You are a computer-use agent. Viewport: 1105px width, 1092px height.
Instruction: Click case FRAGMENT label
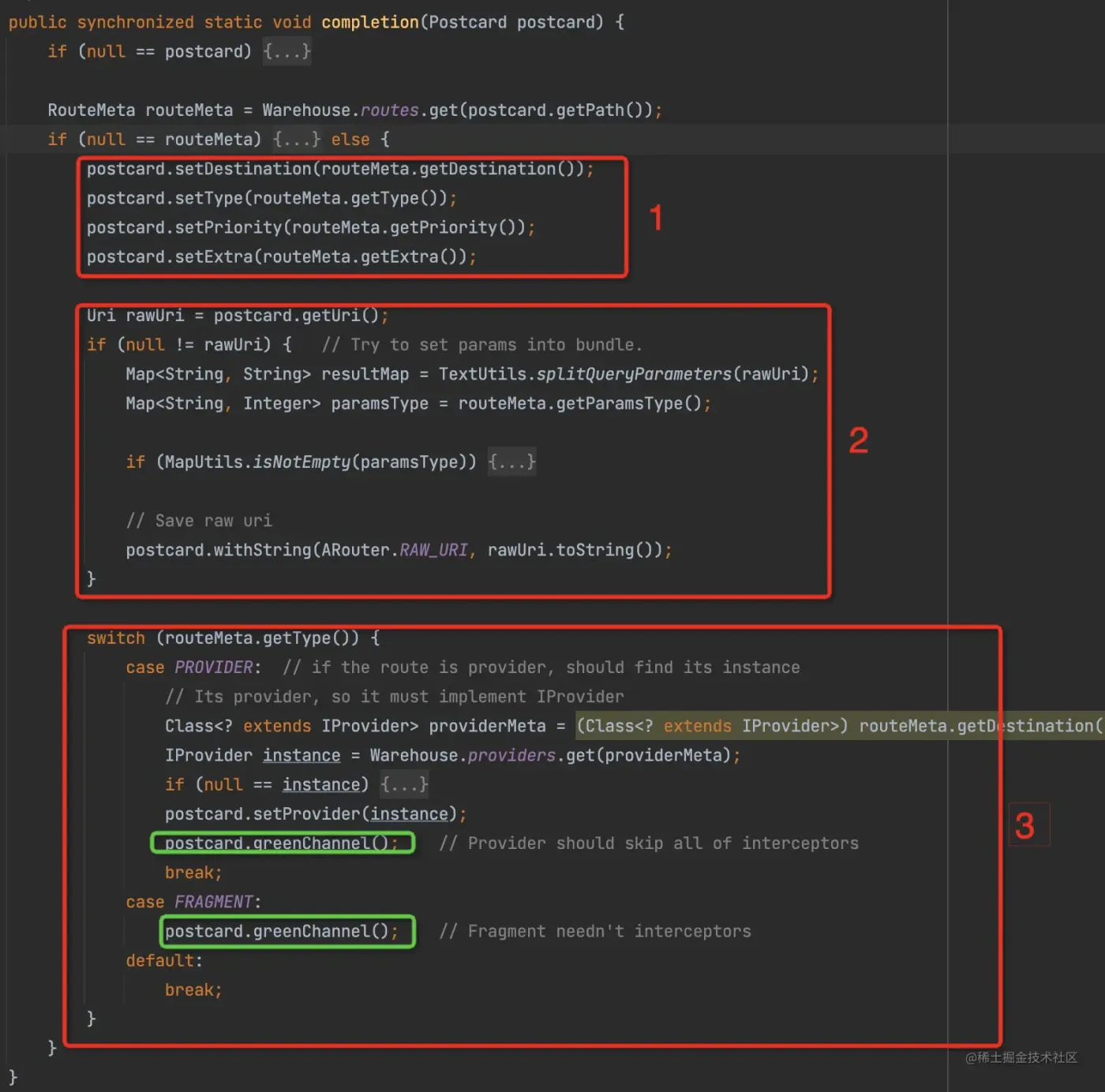coord(193,902)
